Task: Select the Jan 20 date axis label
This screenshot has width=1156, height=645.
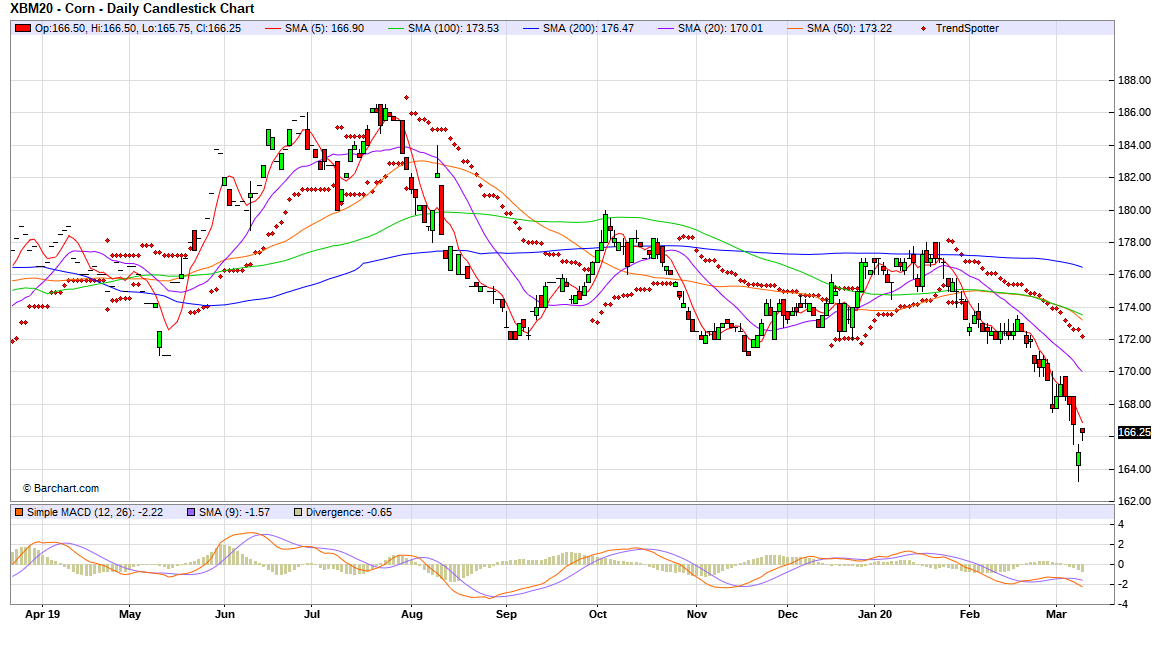Action: (x=875, y=615)
